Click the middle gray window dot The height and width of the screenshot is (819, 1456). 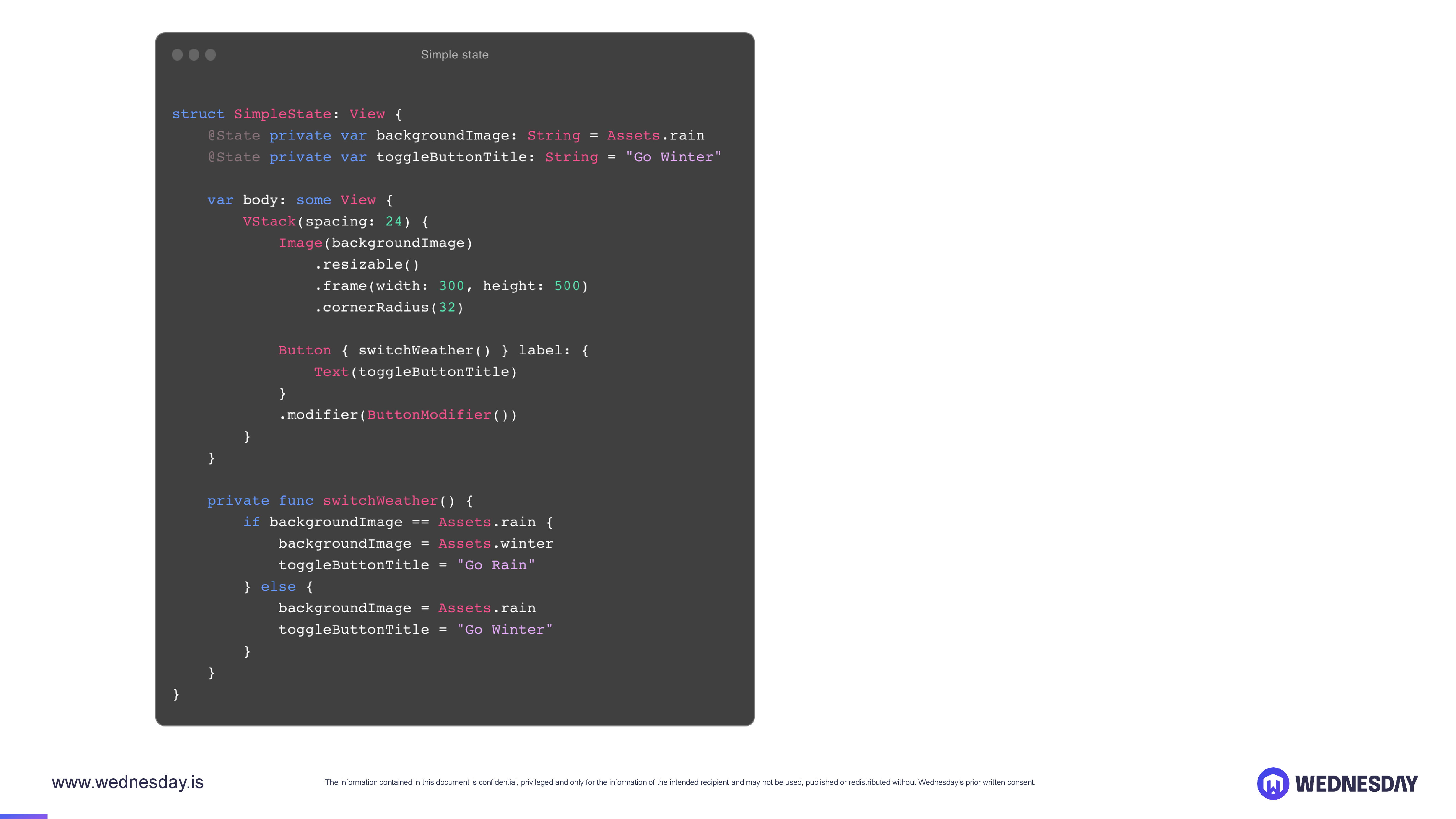coord(194,55)
